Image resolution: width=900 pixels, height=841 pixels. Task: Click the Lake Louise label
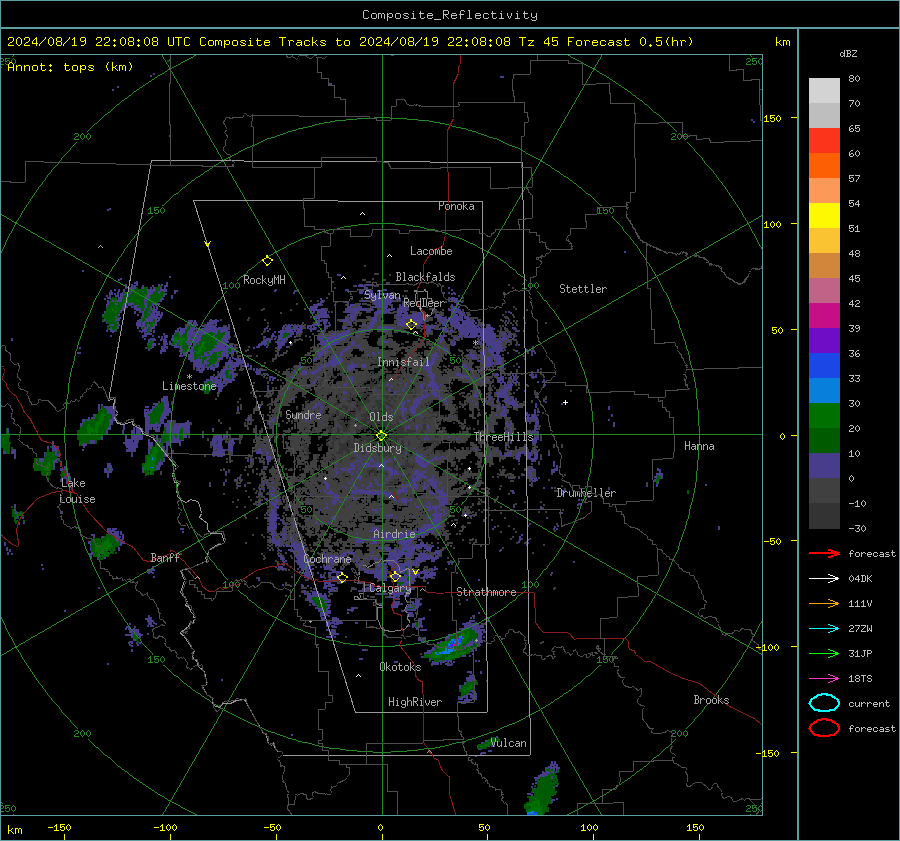pyautogui.click(x=77, y=491)
